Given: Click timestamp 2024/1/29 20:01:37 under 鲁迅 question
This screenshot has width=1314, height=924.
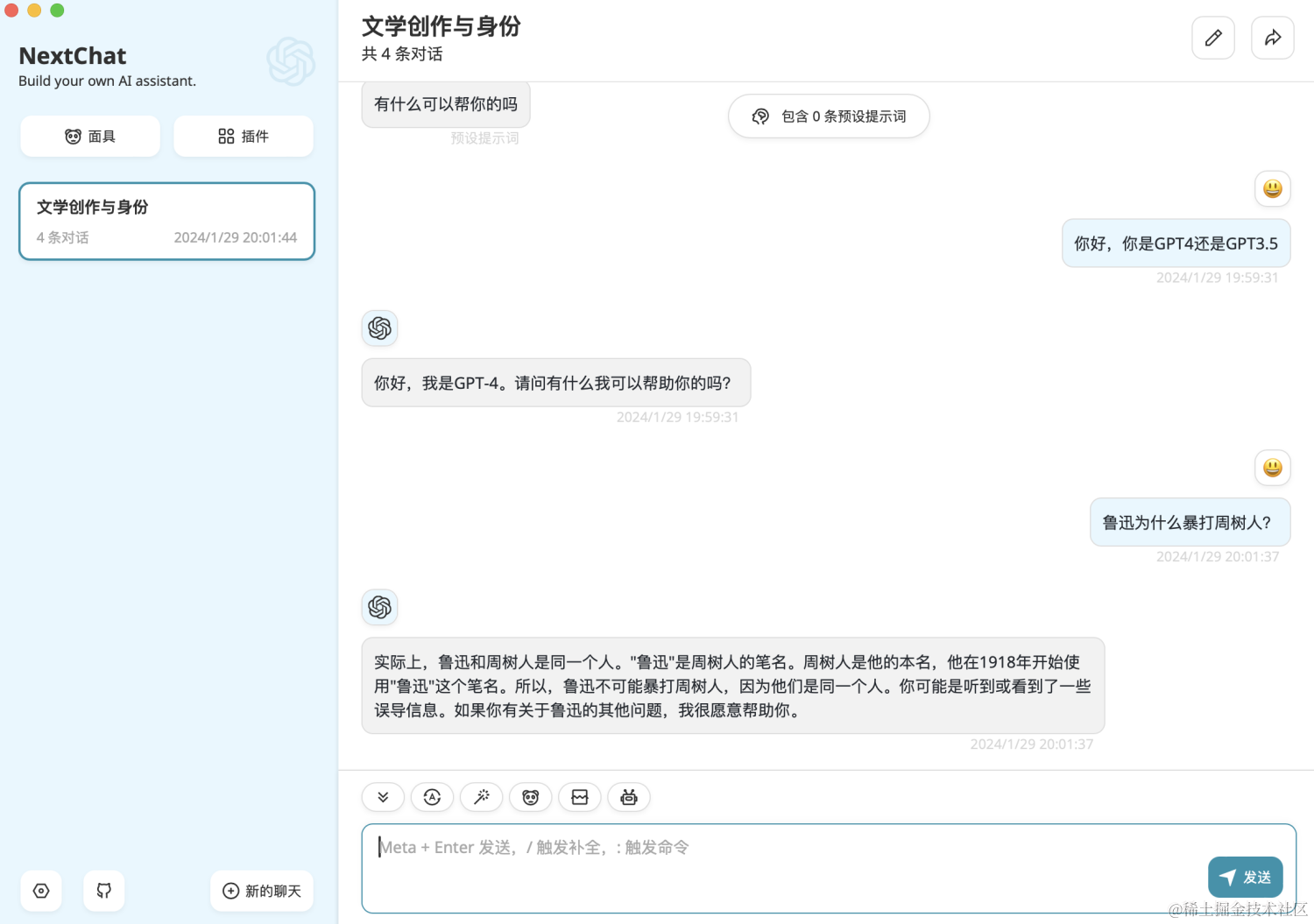Looking at the screenshot, I should coord(1218,557).
